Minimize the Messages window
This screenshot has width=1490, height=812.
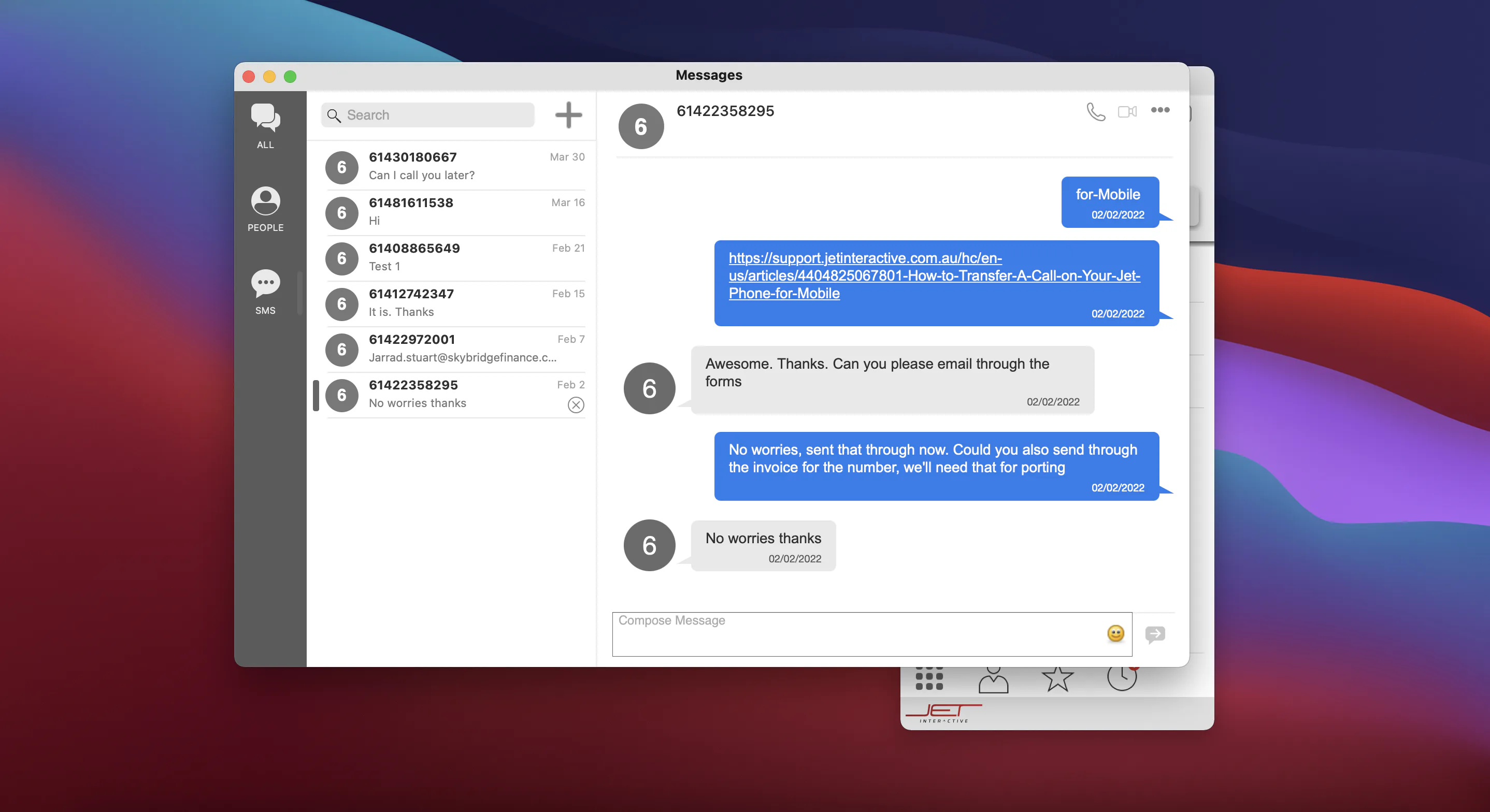(x=269, y=76)
